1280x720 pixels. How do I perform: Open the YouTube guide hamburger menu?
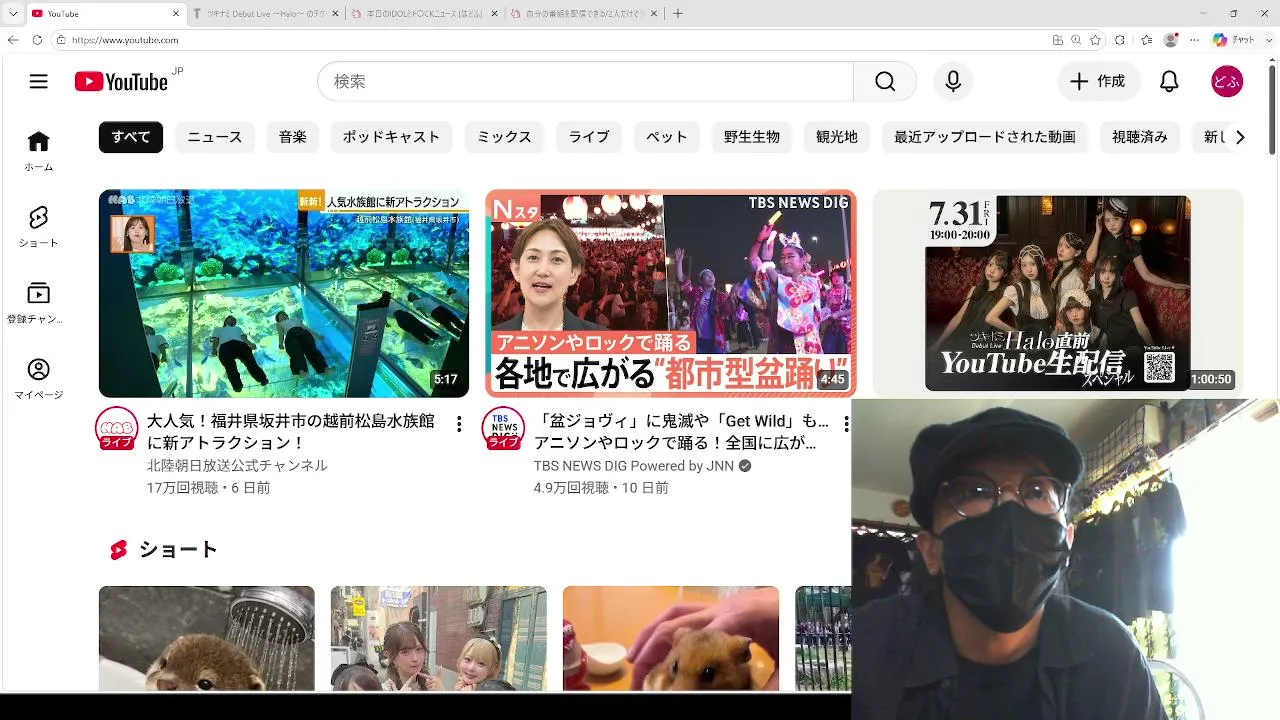coord(39,81)
